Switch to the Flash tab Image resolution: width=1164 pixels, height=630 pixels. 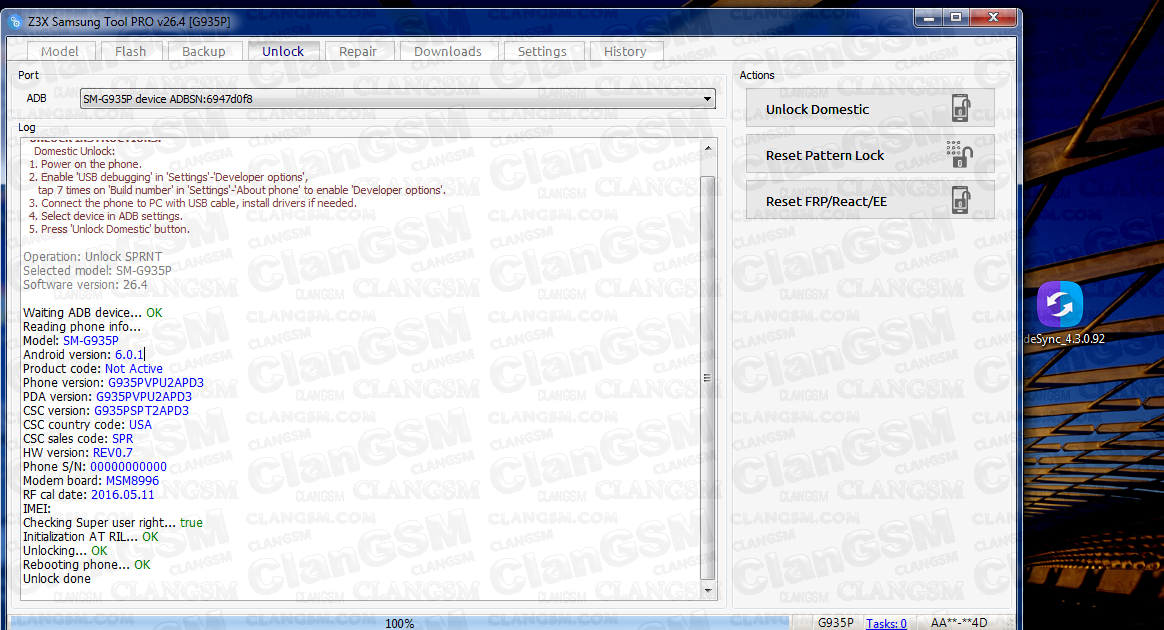click(131, 51)
